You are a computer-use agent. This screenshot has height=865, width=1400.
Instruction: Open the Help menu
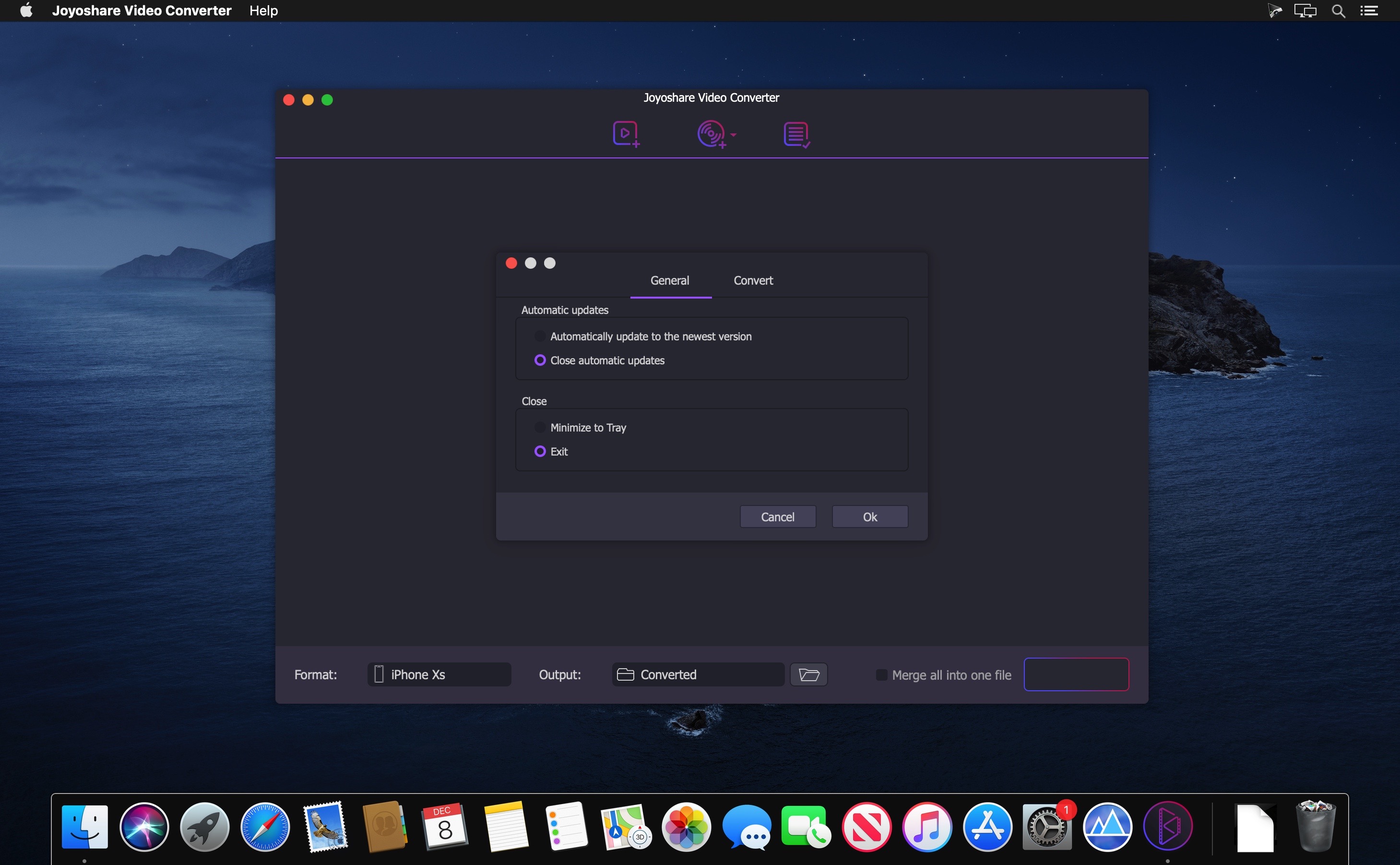point(263,10)
